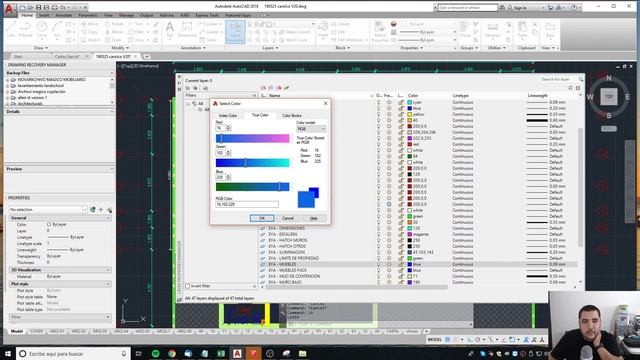
Task: Click the Match Layer button
Action: (293, 40)
